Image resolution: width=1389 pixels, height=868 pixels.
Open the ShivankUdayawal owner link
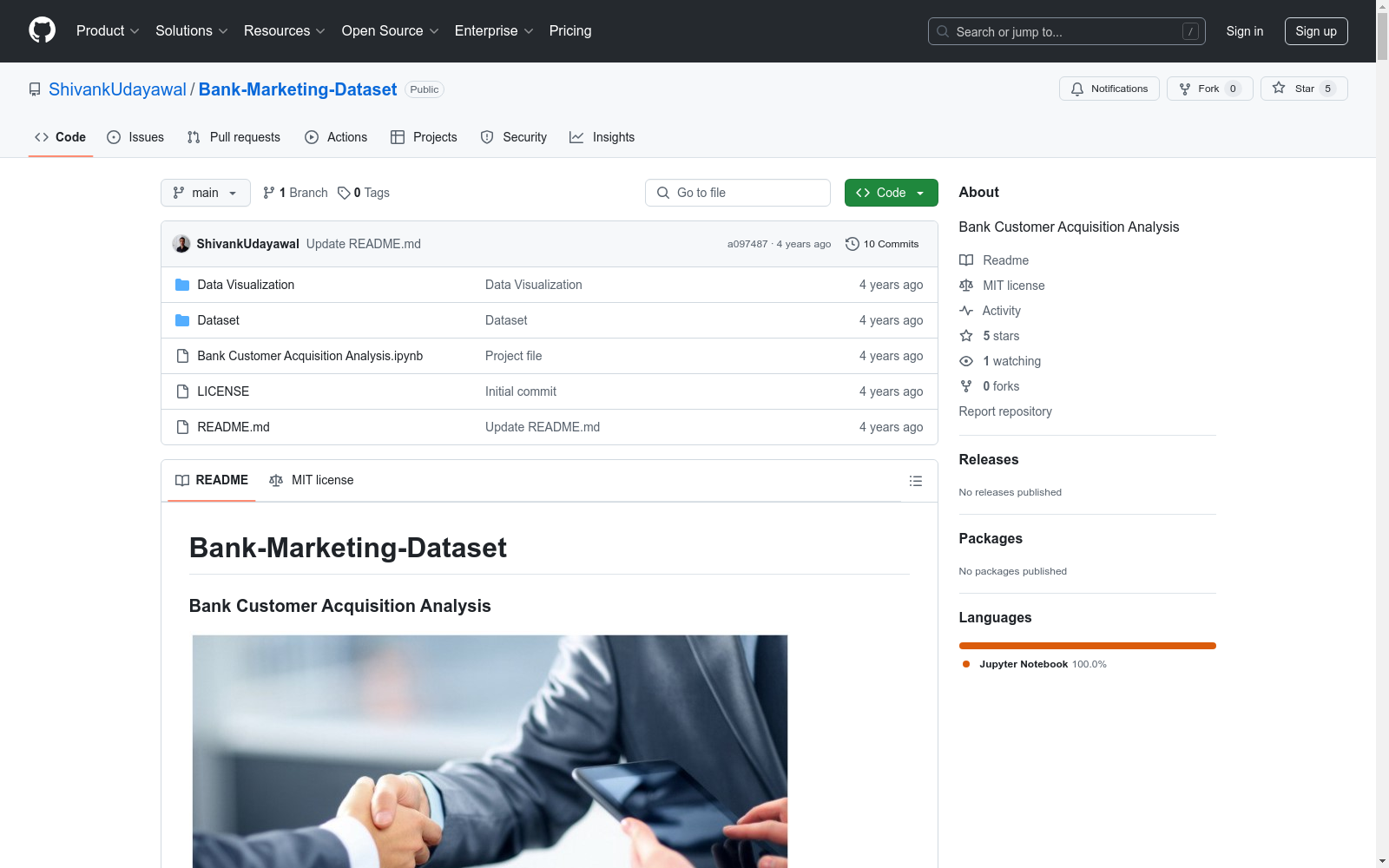click(x=117, y=89)
